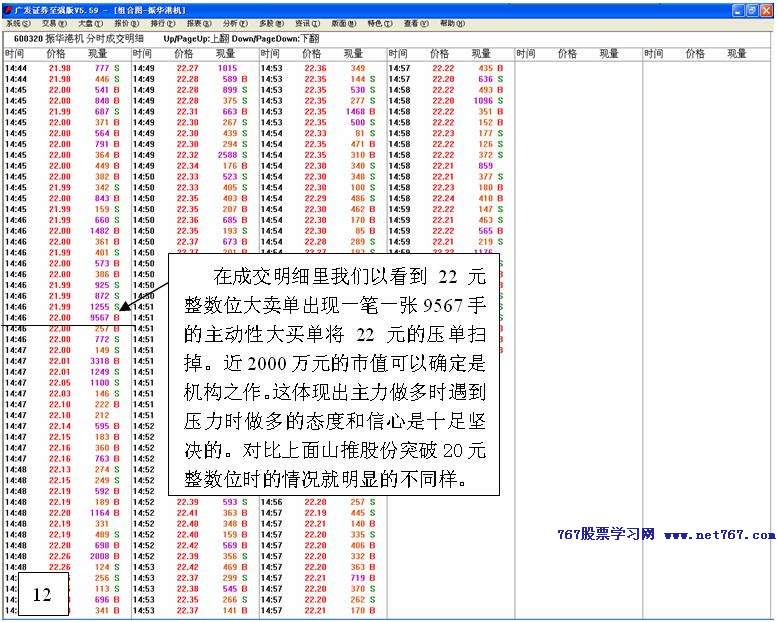Image resolution: width=777 pixels, height=622 pixels.
Task: Open the 报价(B) menu
Action: pyautogui.click(x=127, y=23)
